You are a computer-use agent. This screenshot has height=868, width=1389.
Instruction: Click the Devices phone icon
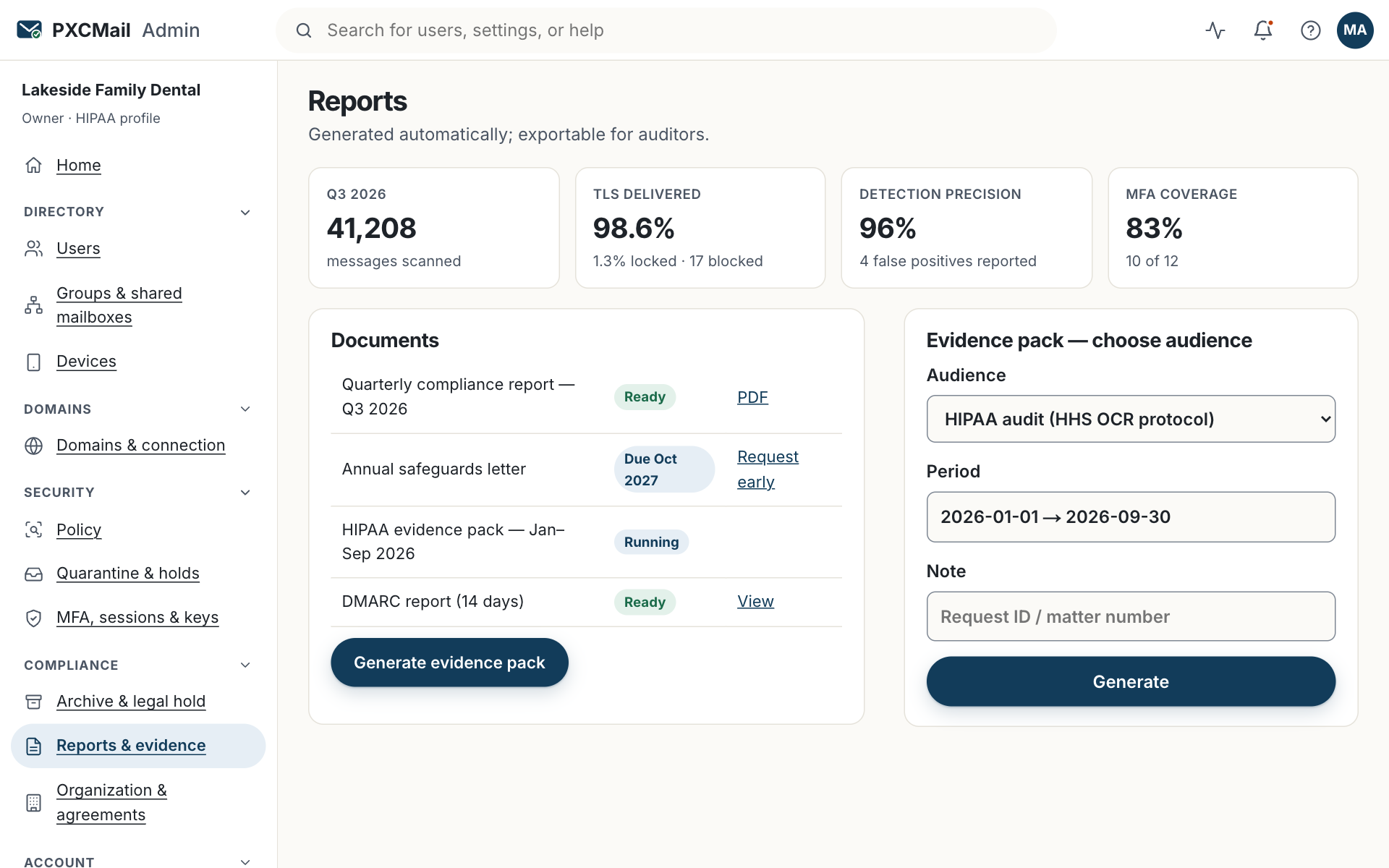coord(34,362)
